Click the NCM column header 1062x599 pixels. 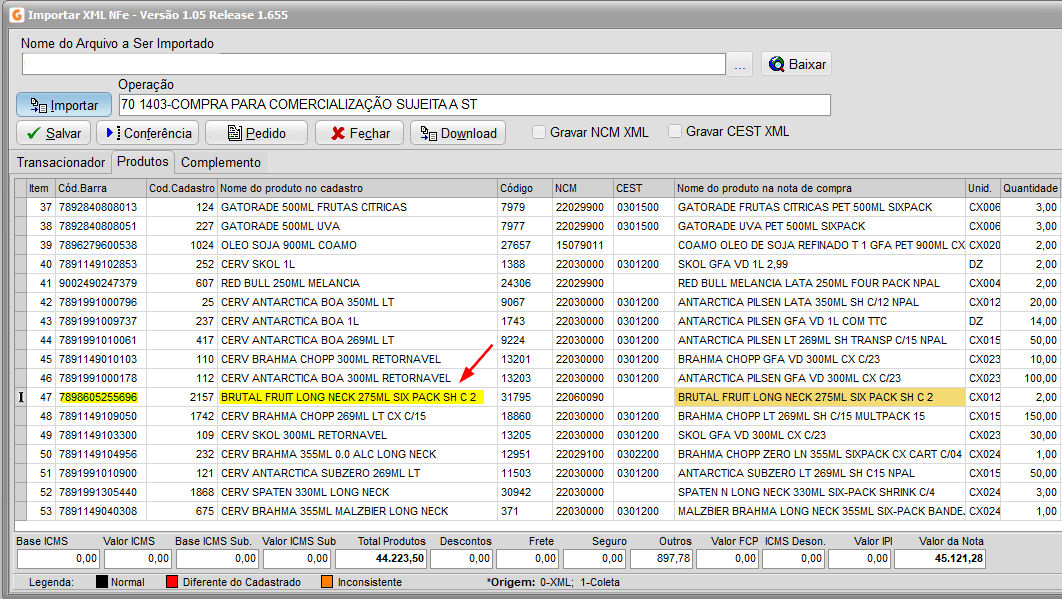pyautogui.click(x=581, y=188)
